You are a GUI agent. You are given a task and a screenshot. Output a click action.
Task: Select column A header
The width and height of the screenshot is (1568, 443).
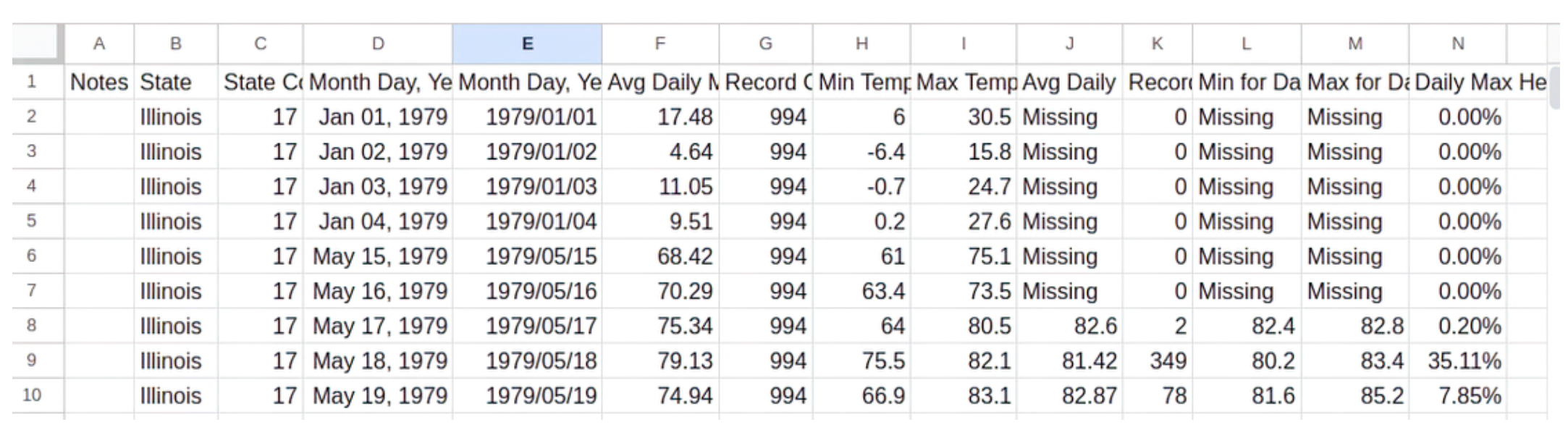[99, 44]
